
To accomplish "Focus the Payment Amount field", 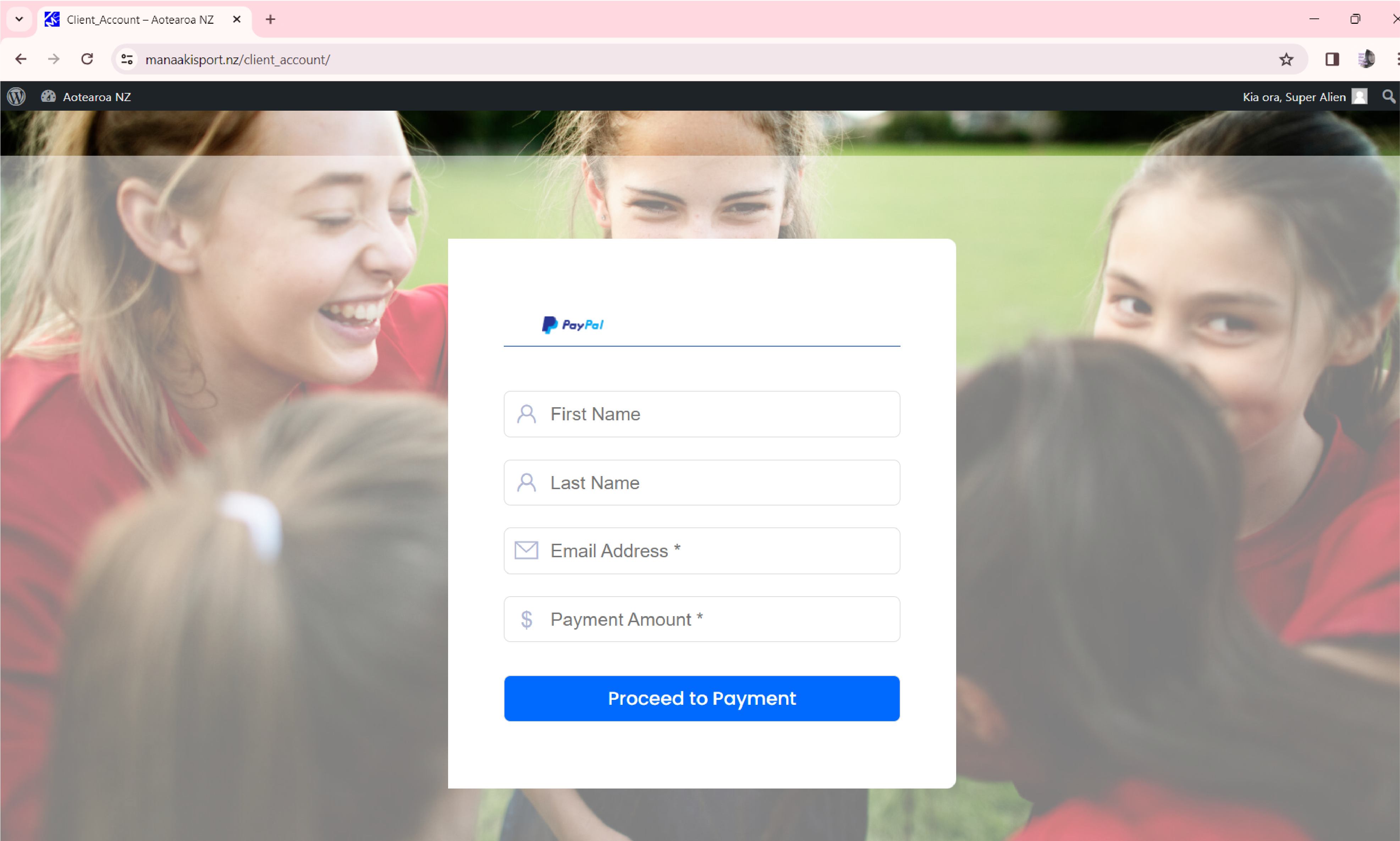I will (702, 619).
